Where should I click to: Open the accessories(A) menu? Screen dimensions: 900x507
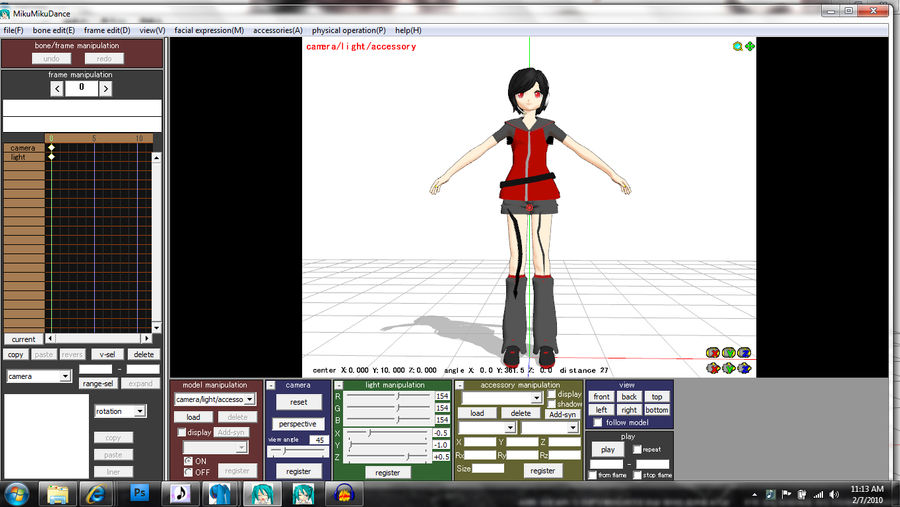tap(278, 30)
